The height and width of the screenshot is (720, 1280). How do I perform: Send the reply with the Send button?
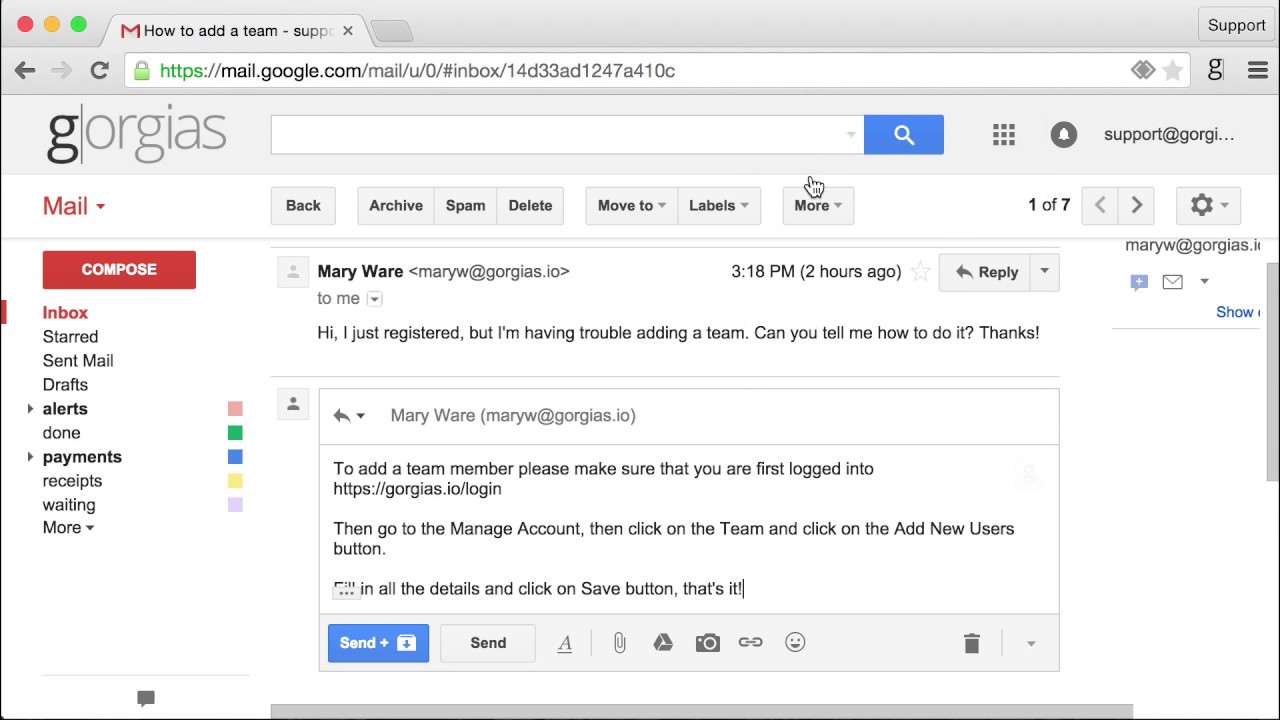[x=487, y=643]
